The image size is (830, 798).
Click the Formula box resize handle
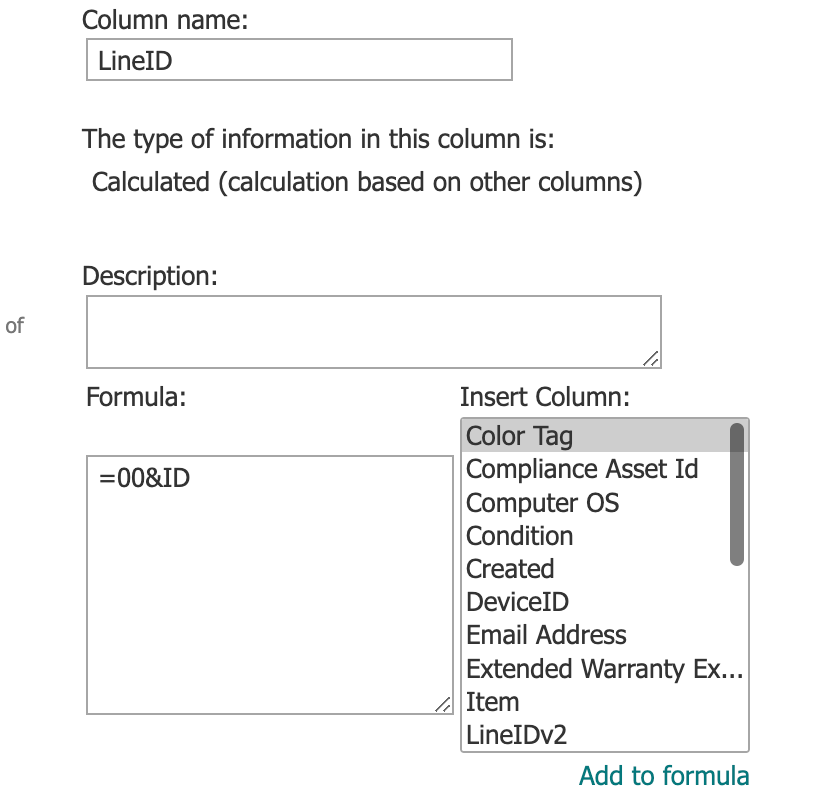point(443,704)
